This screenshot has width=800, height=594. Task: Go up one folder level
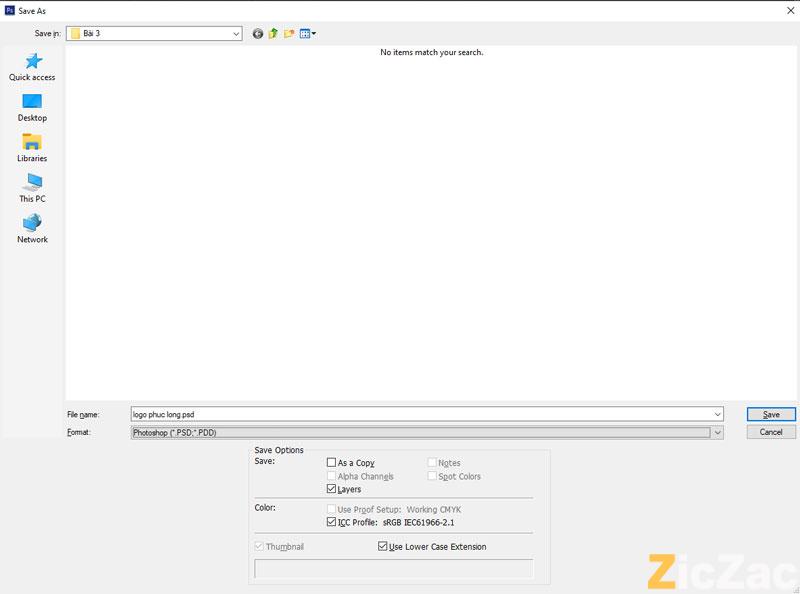click(x=273, y=33)
